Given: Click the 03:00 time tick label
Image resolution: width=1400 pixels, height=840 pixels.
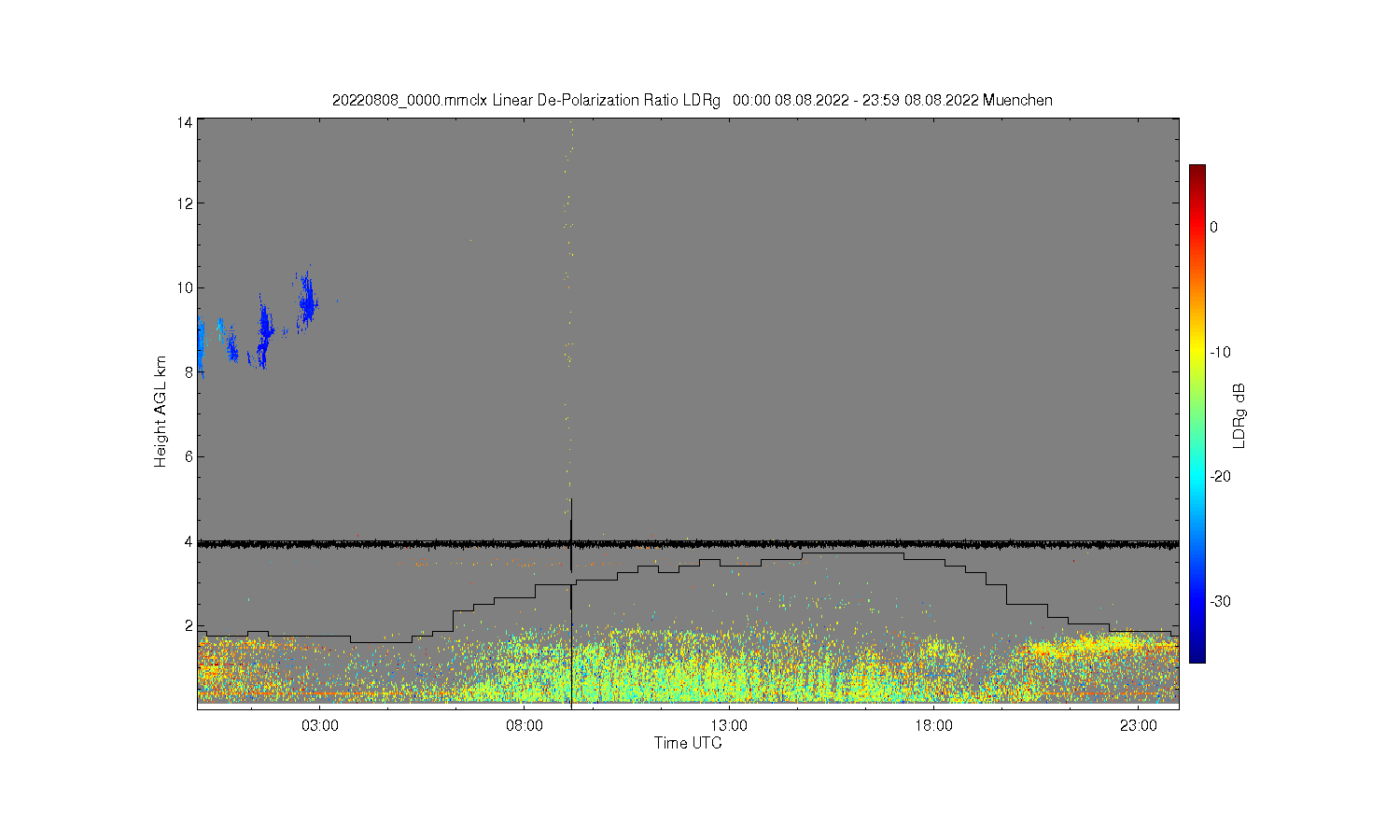Looking at the screenshot, I should (320, 725).
